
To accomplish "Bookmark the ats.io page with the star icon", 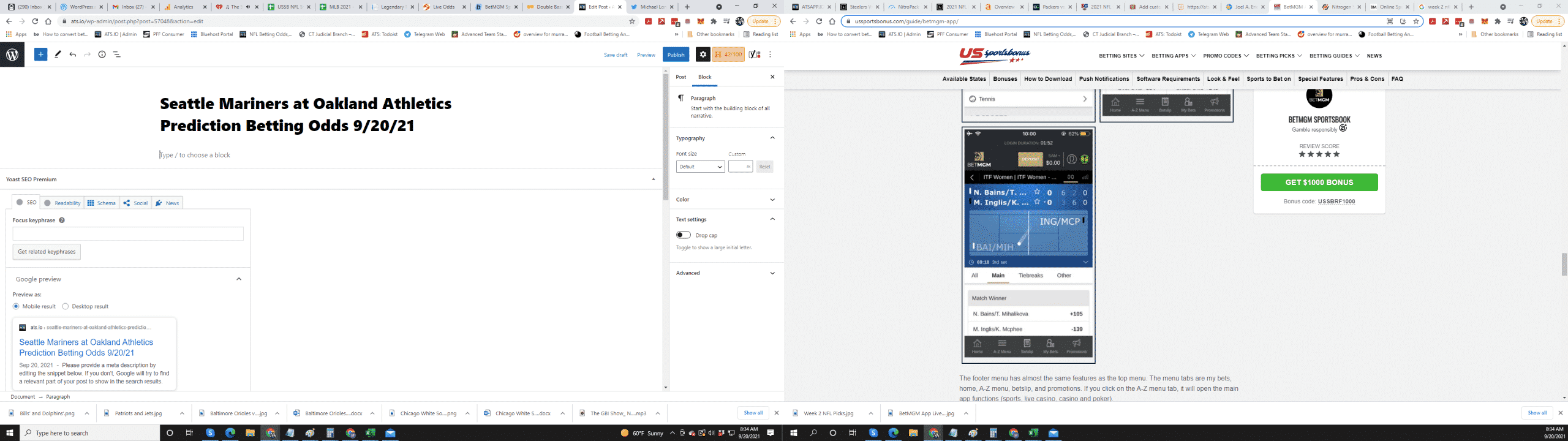I will [x=632, y=21].
